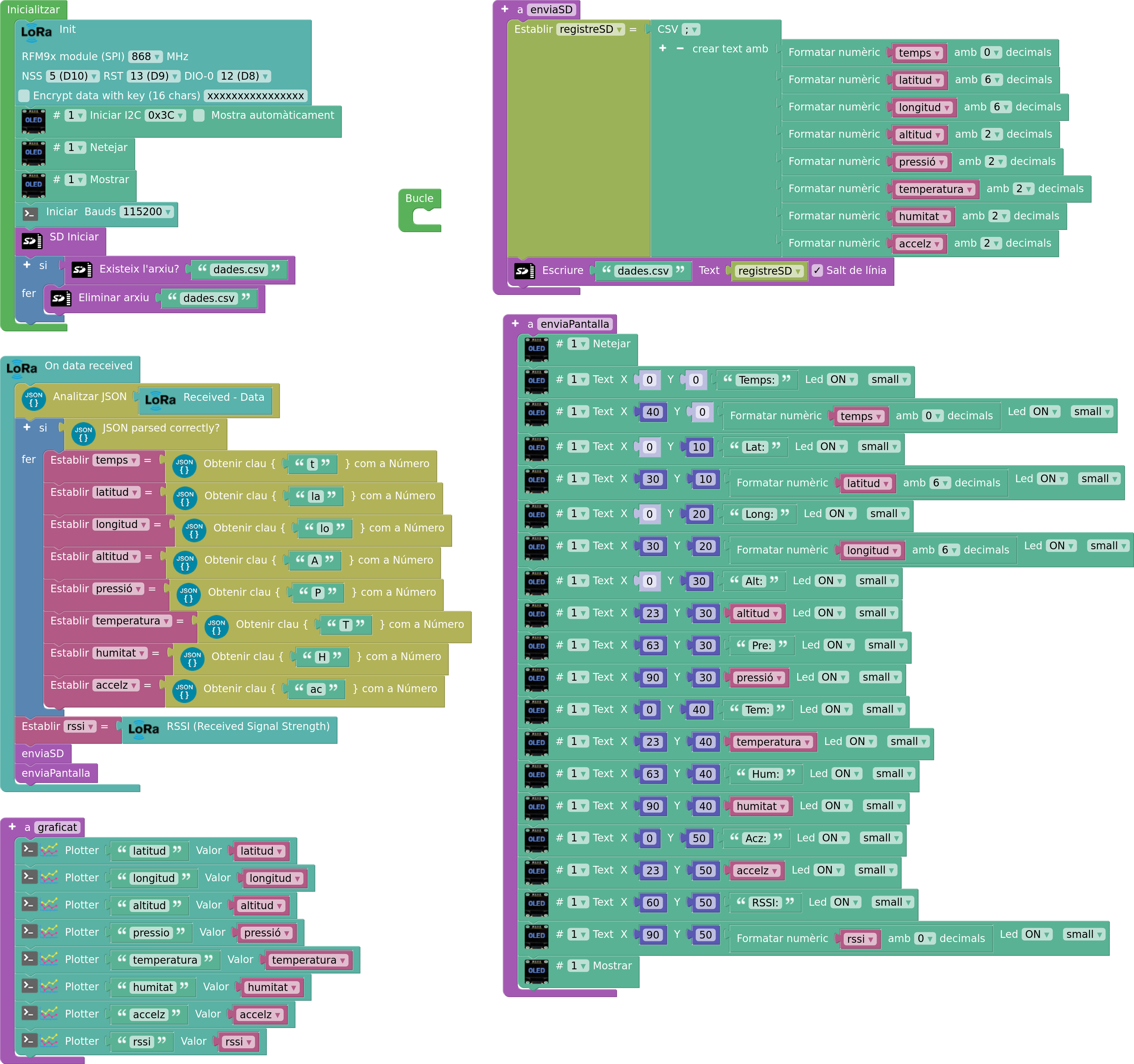Open the Led ON dropdown on the Temps: row

point(843,379)
